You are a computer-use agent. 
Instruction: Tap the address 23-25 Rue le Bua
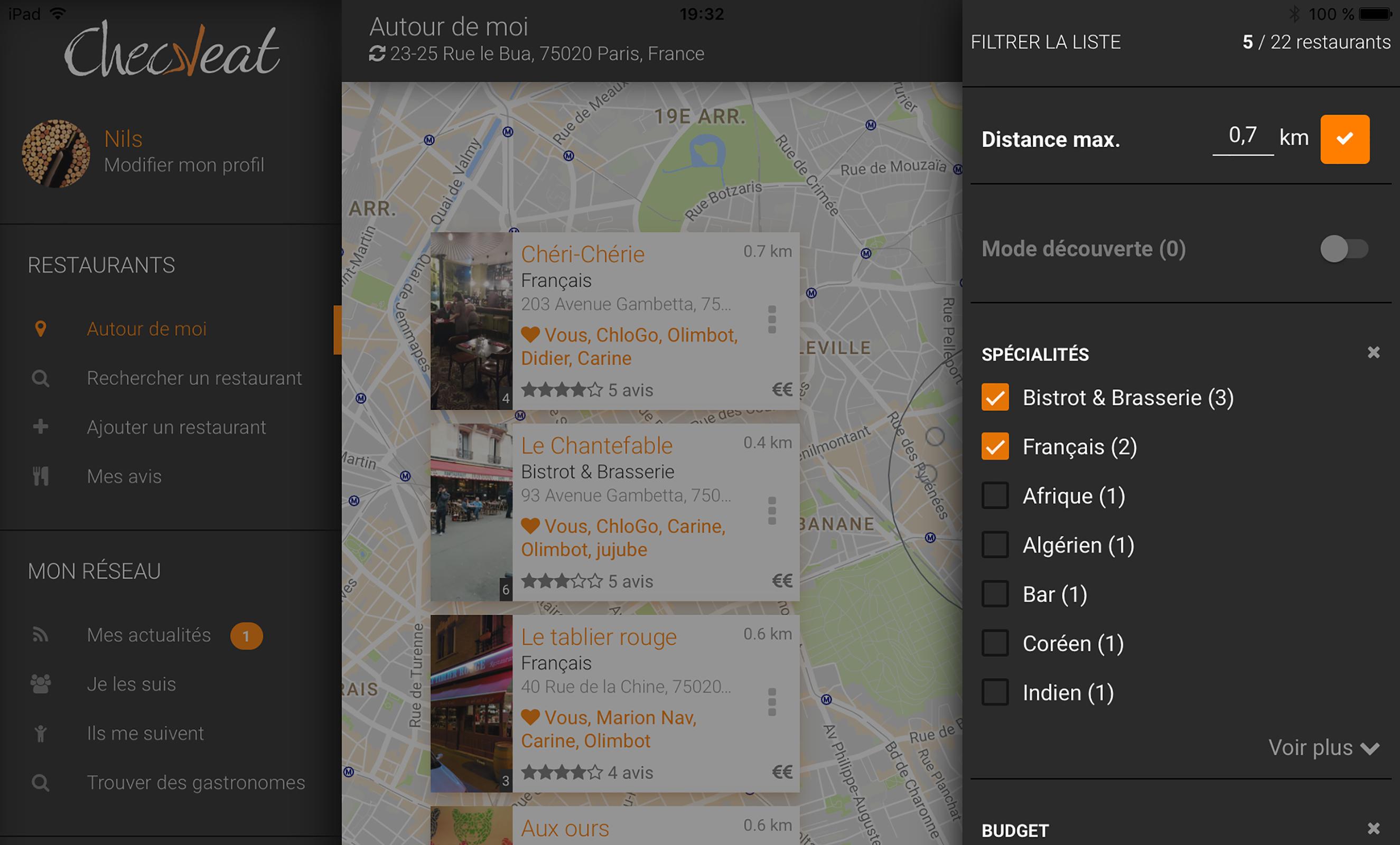point(547,53)
